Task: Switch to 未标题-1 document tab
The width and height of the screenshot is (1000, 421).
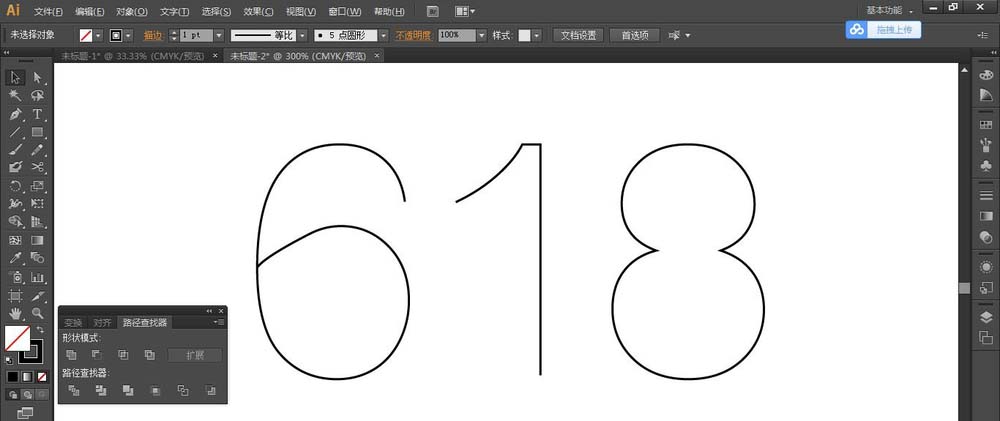Action: (133, 56)
